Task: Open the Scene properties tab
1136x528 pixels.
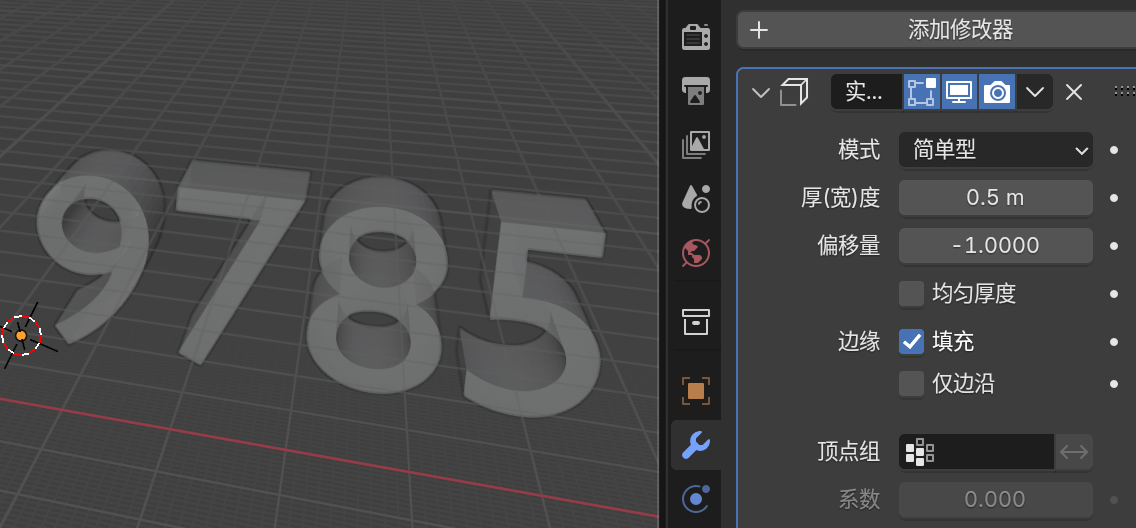Action: pyautogui.click(x=696, y=198)
